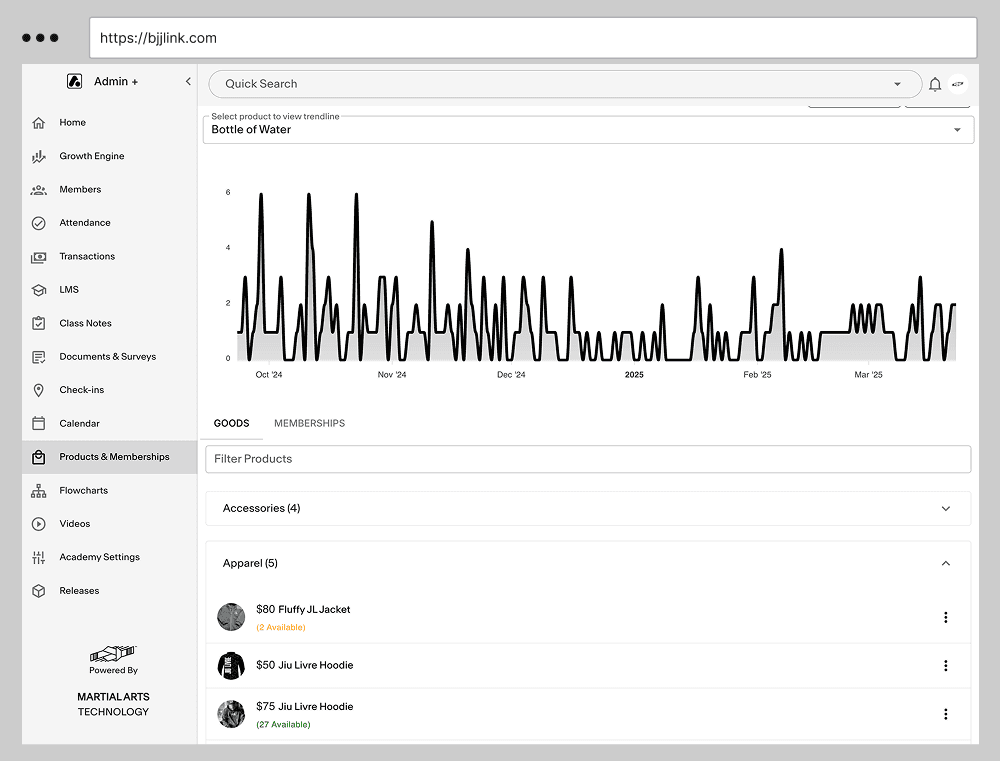This screenshot has width=1000, height=762.
Task: View Class Notes
Action: [x=86, y=323]
